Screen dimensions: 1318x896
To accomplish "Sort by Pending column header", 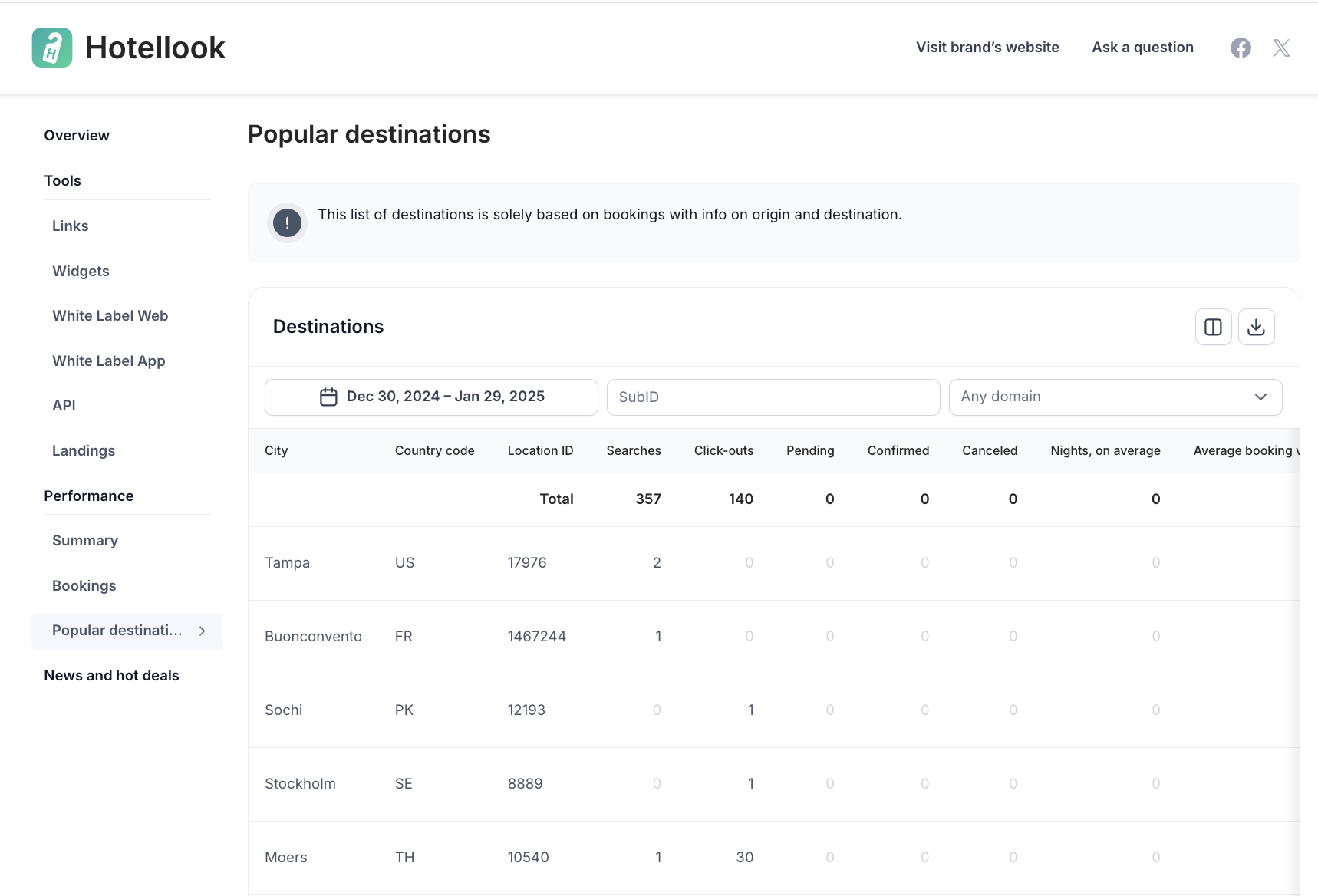I will [810, 451].
